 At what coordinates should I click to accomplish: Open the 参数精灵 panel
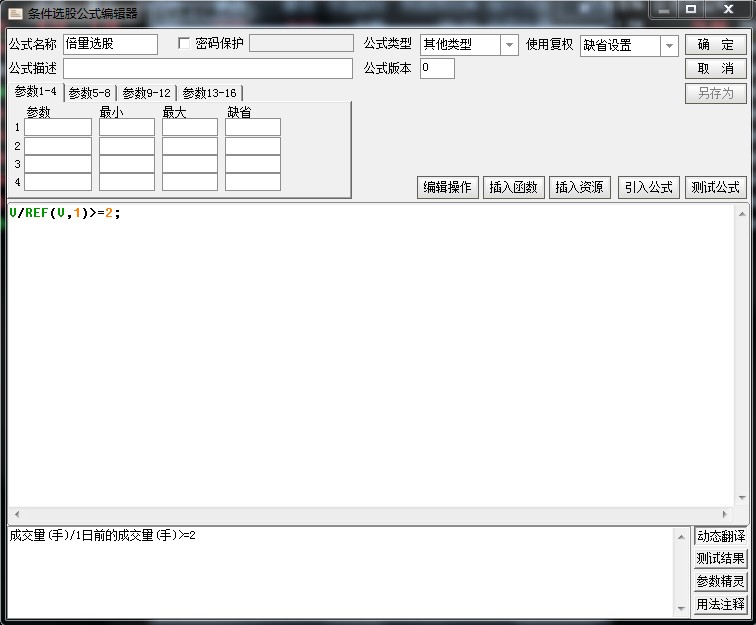(x=721, y=581)
